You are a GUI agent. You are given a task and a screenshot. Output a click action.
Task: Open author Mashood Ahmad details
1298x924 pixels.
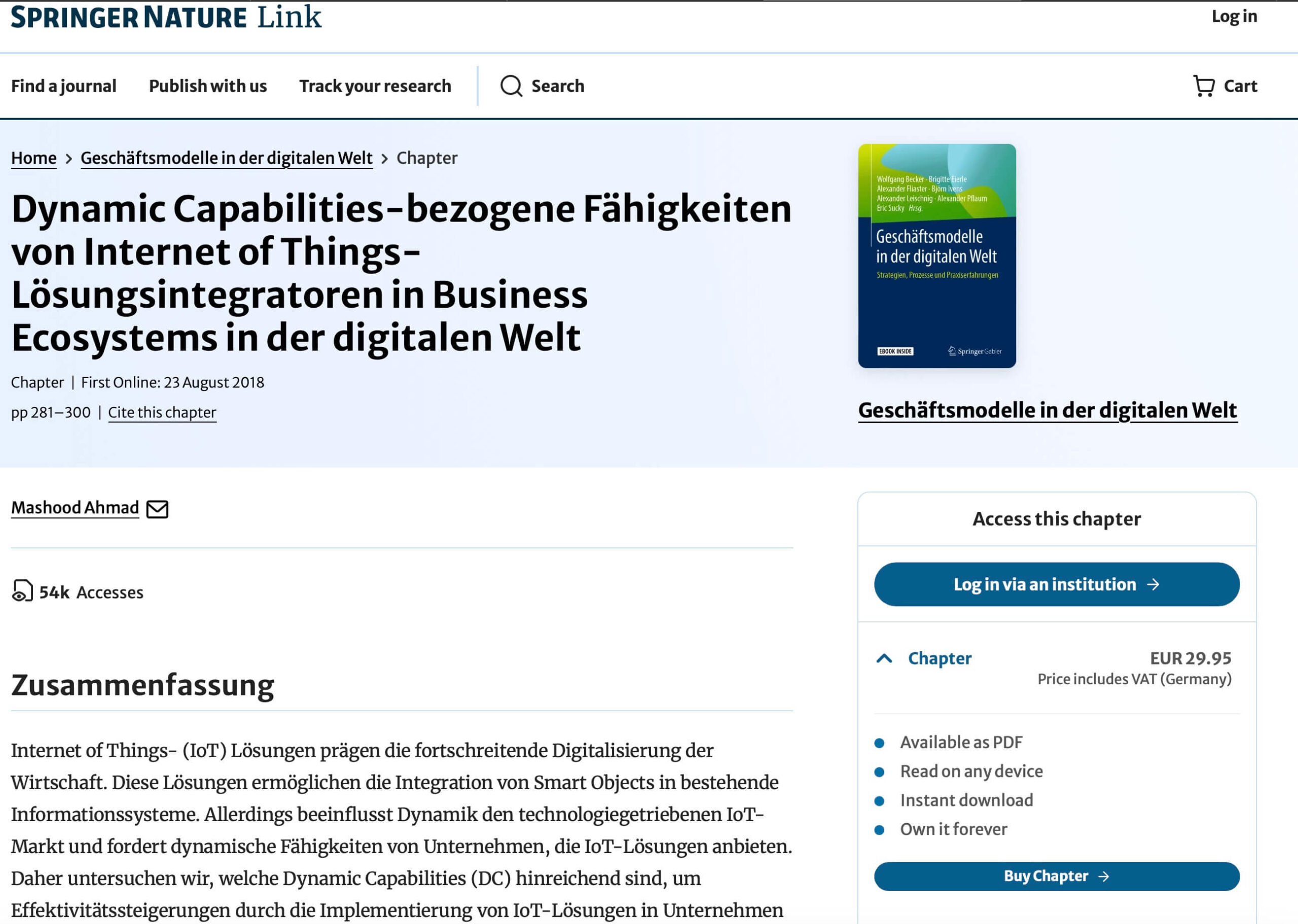(75, 507)
